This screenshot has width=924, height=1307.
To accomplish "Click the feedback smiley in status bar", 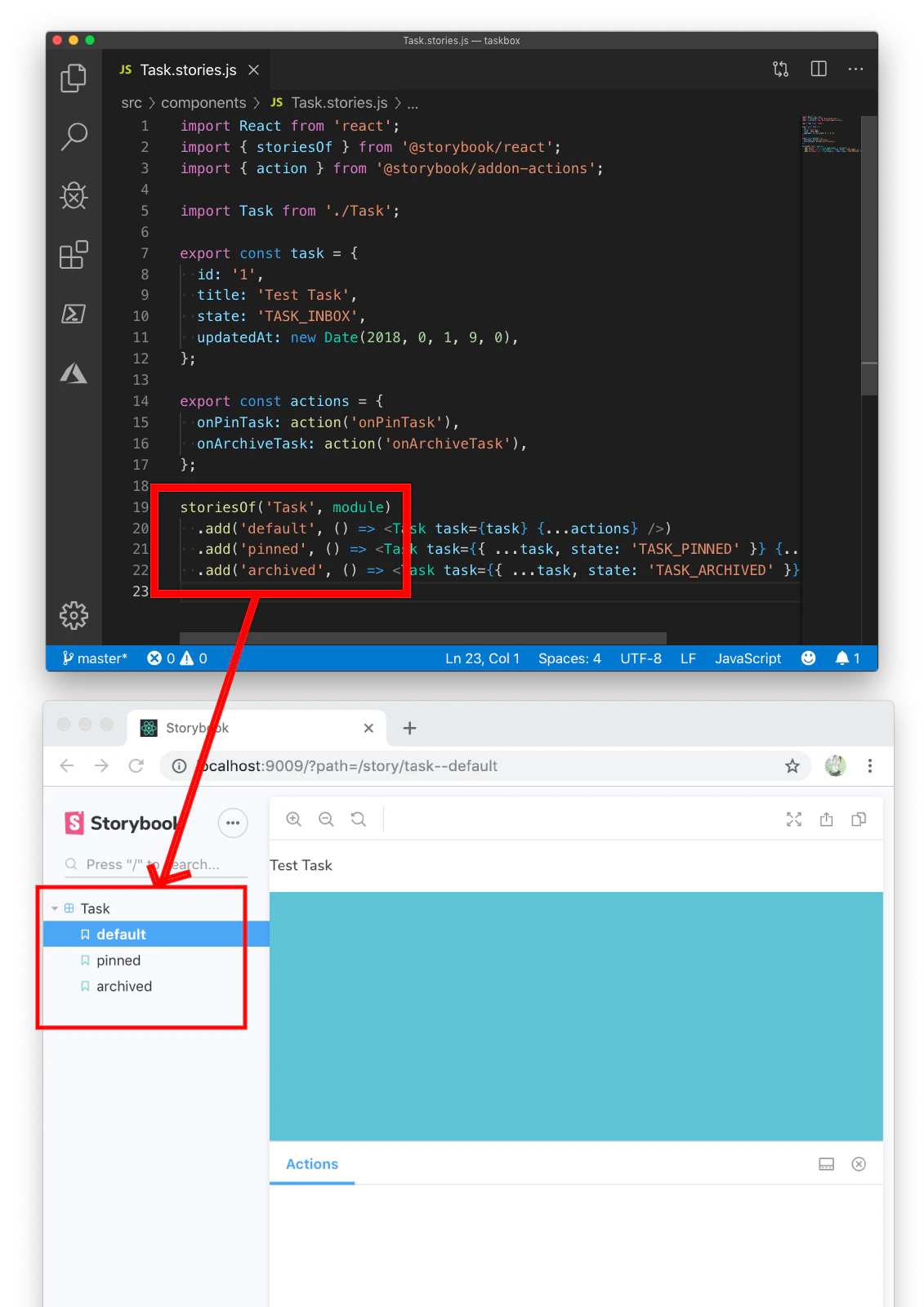I will [x=808, y=658].
